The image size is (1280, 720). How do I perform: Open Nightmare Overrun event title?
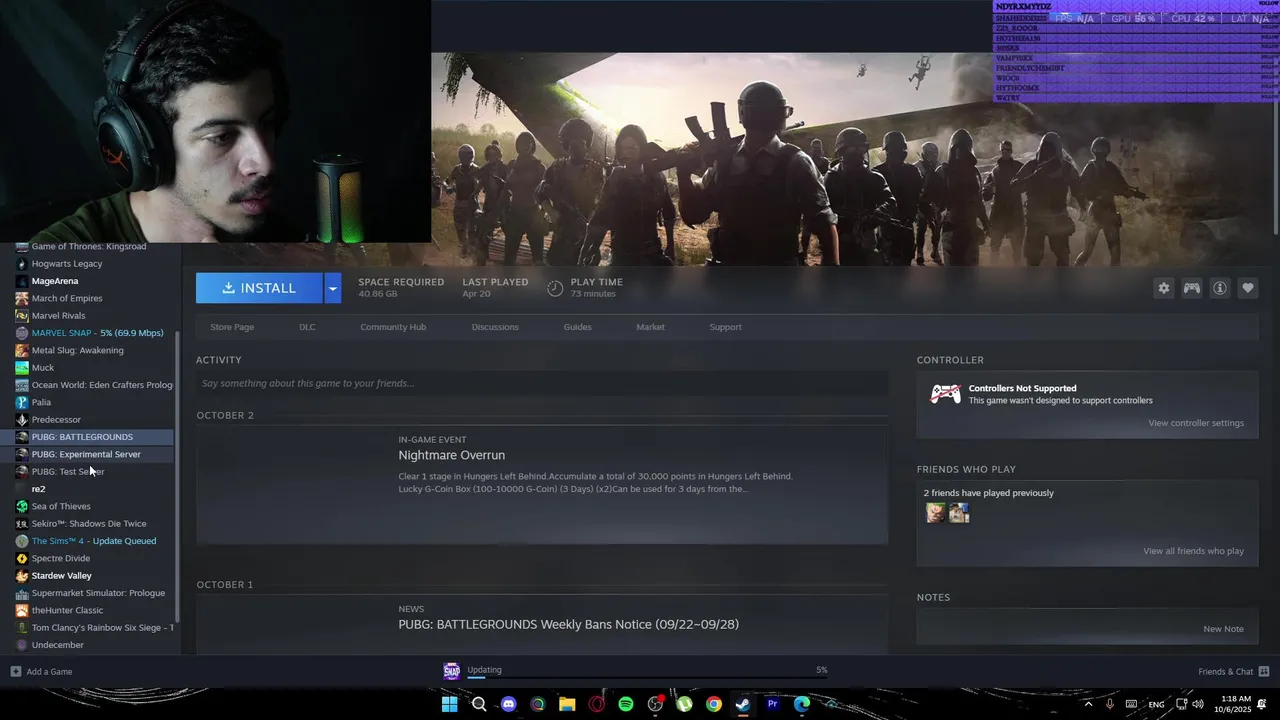[452, 455]
